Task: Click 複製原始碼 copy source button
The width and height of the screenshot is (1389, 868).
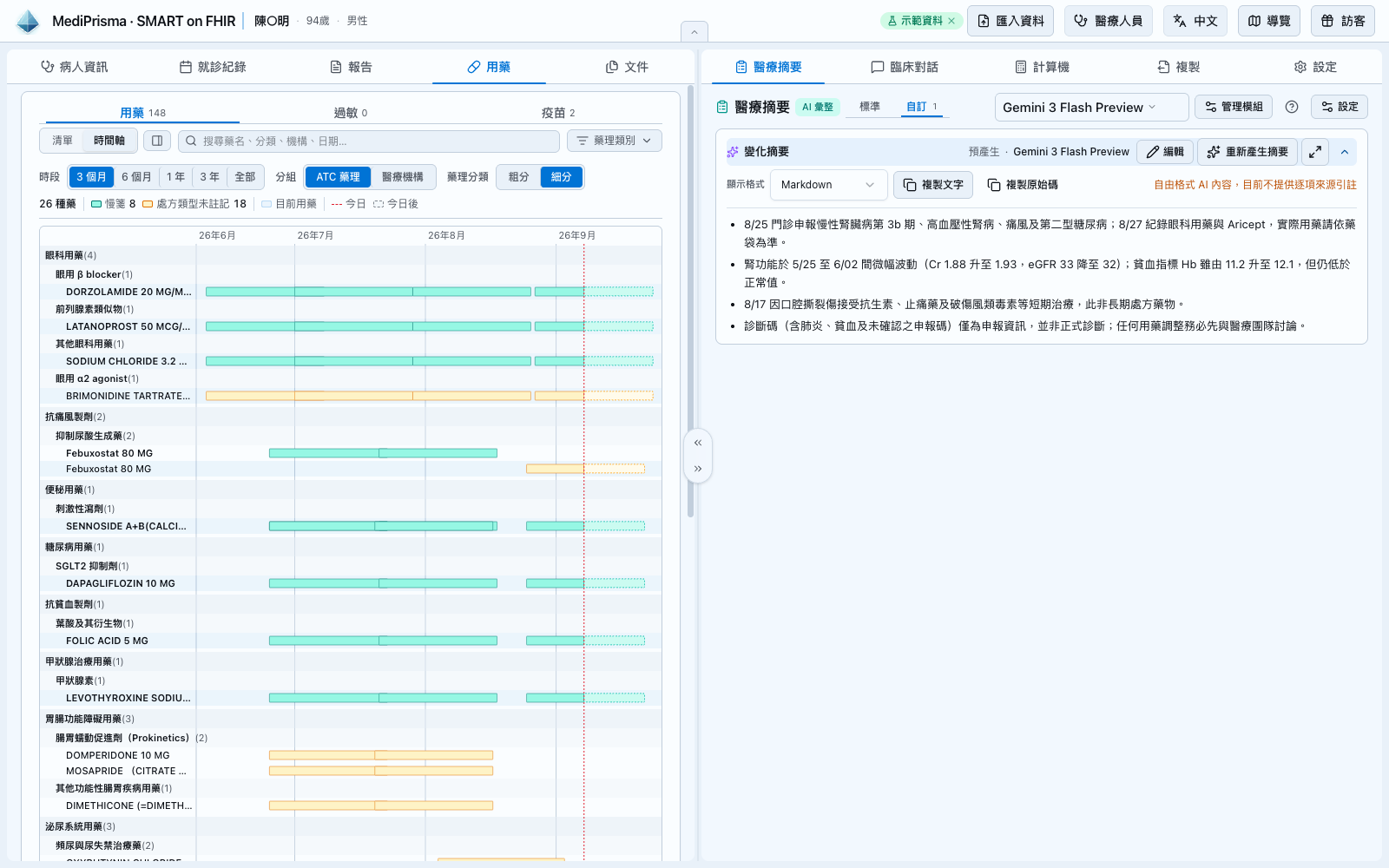Action: (1023, 185)
